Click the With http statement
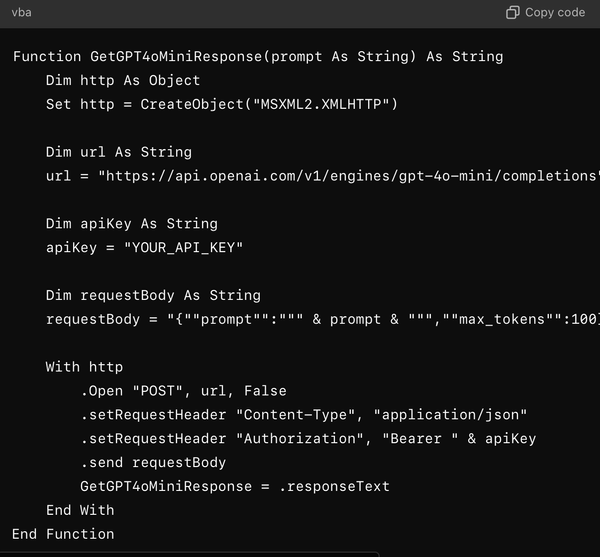Viewport: 600px width, 557px height. click(84, 367)
